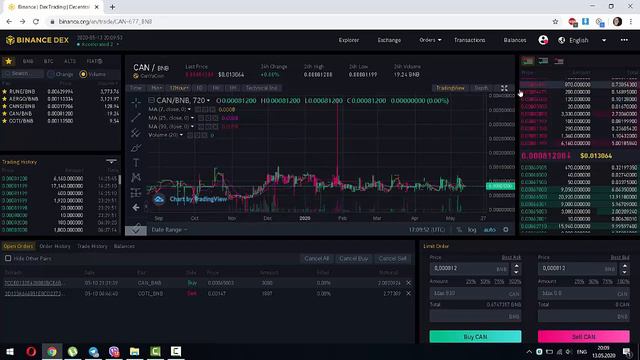
Task: Unfavorite the RUNE/BNB pair star
Action: coord(5,91)
